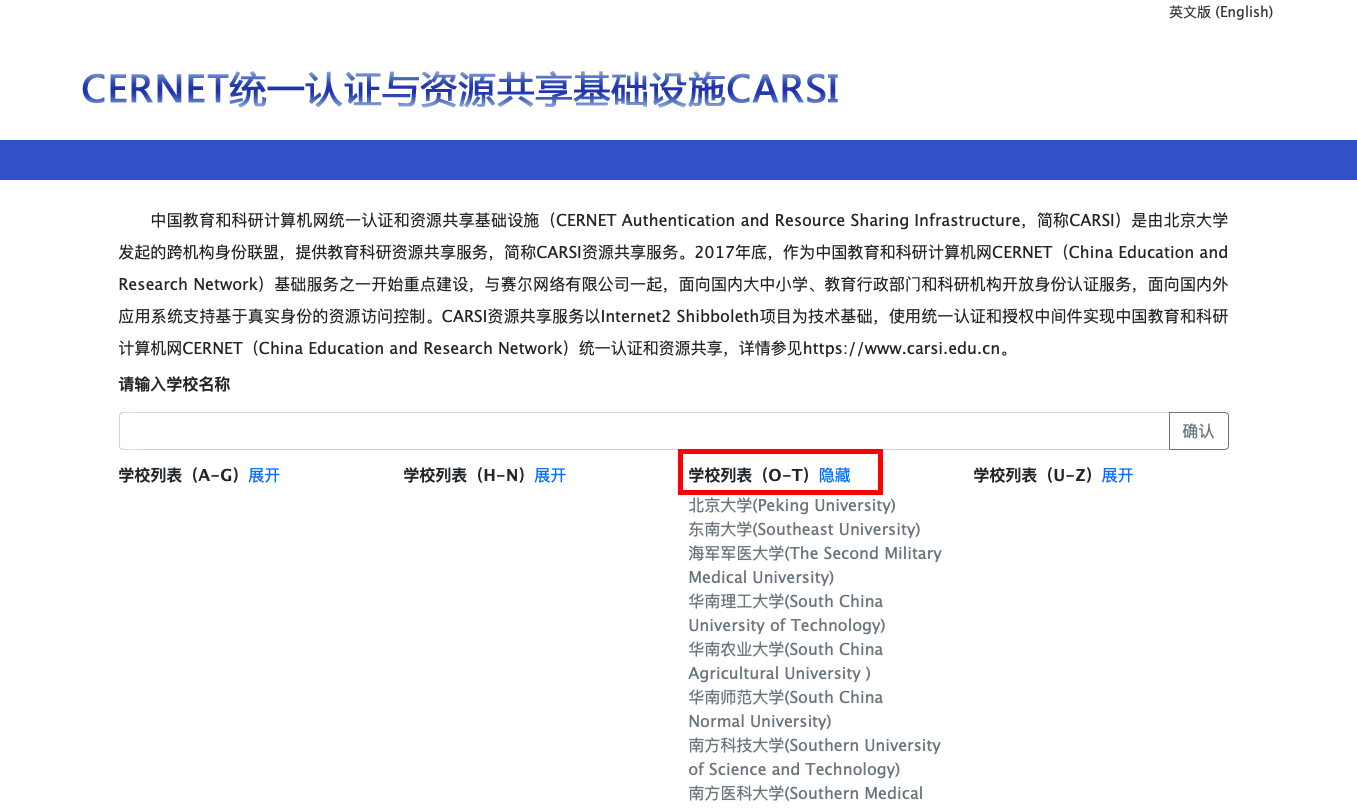The image size is (1357, 809).
Task: Click the https://www.carsi.edu.cn text in description
Action: (902, 348)
